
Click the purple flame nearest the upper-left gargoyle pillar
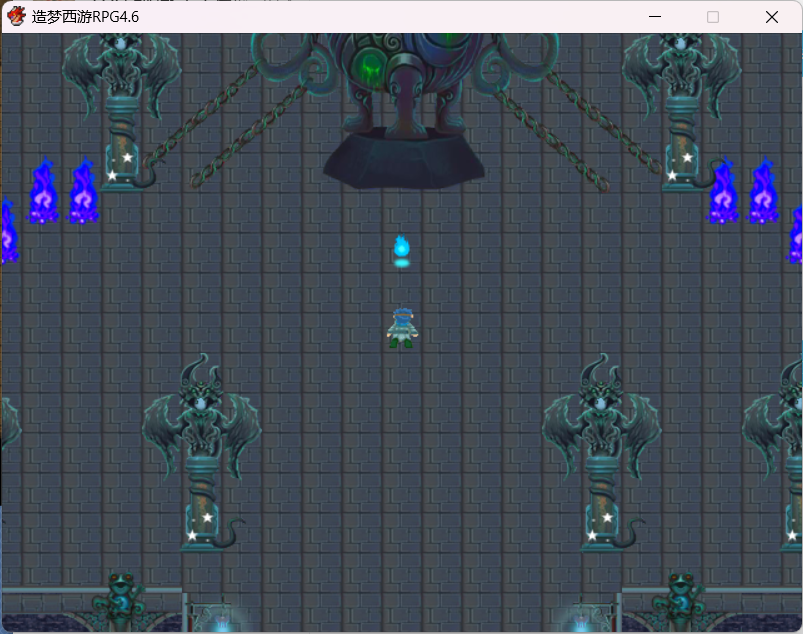point(83,191)
